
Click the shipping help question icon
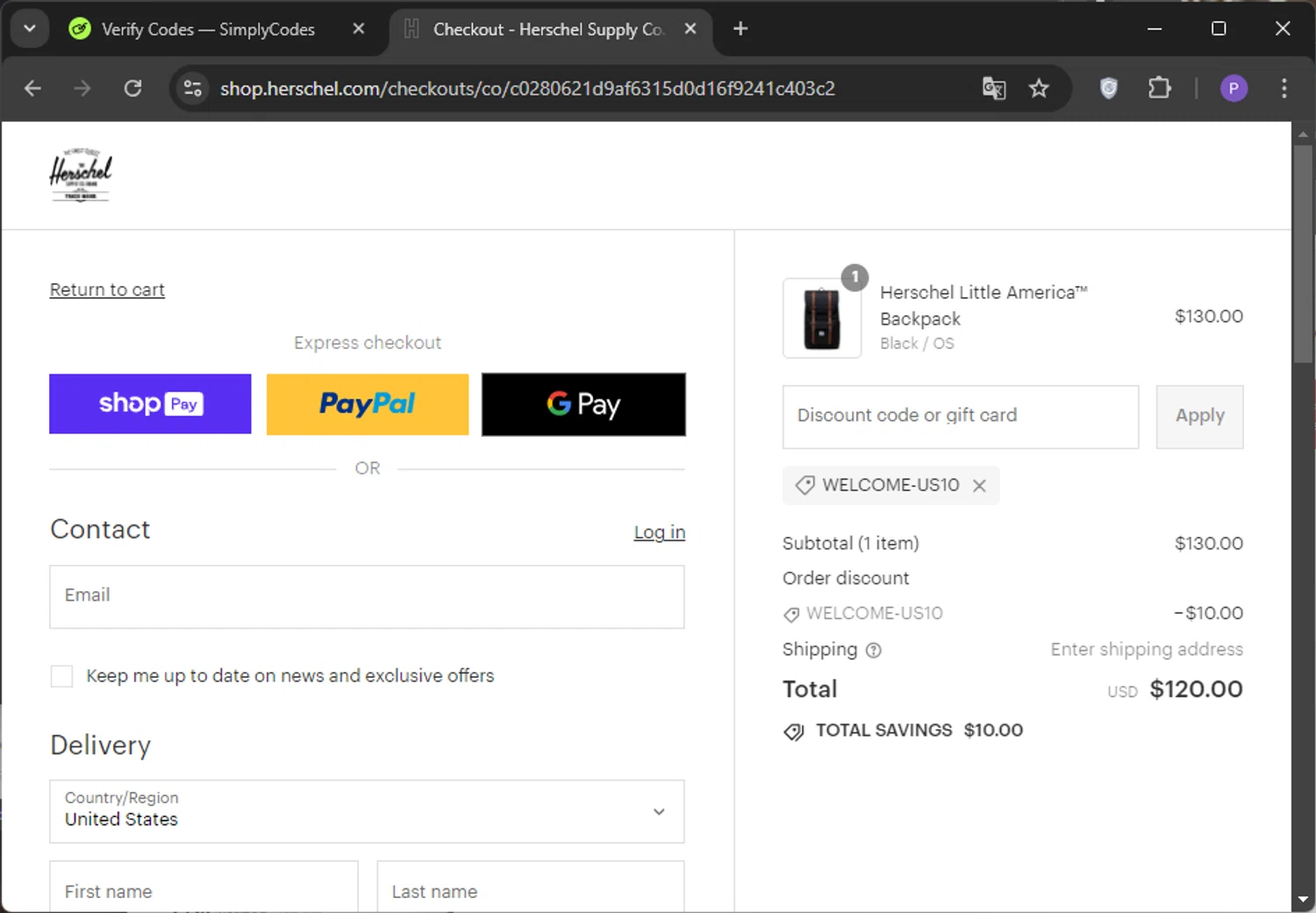point(874,651)
